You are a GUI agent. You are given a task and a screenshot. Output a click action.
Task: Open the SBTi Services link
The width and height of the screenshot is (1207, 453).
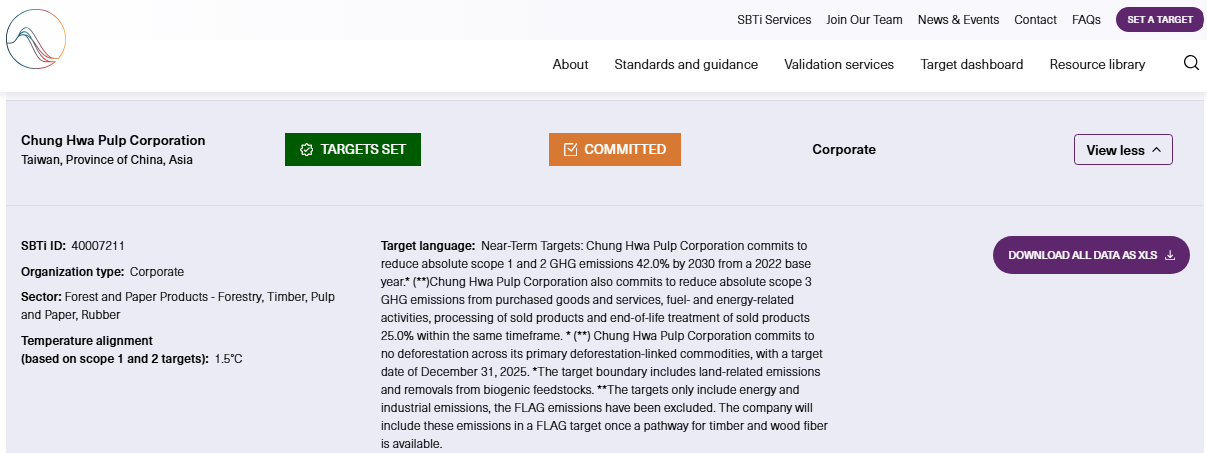coord(774,20)
